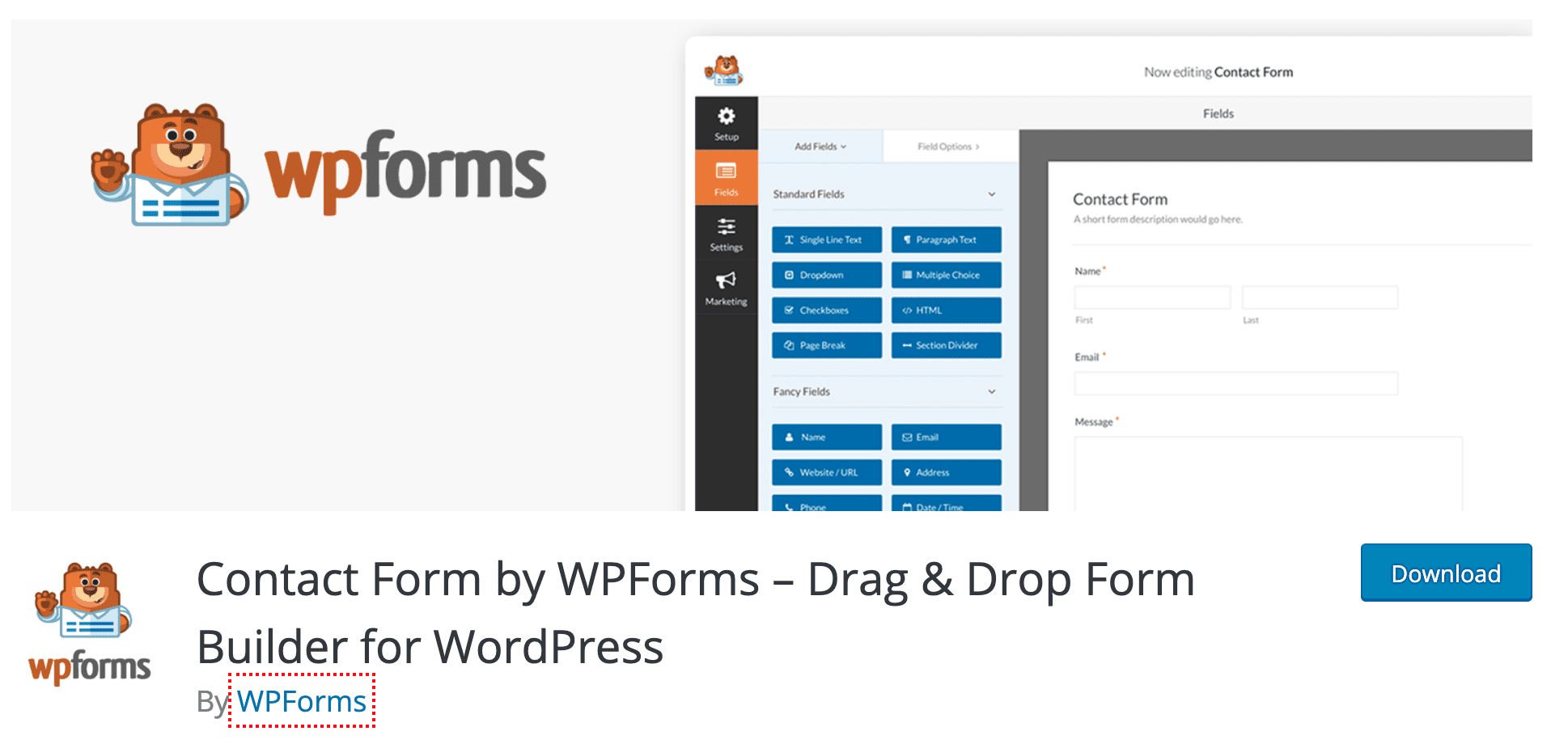Add a Checkboxes field
Viewport: 1568px width, 744px height.
(x=827, y=311)
